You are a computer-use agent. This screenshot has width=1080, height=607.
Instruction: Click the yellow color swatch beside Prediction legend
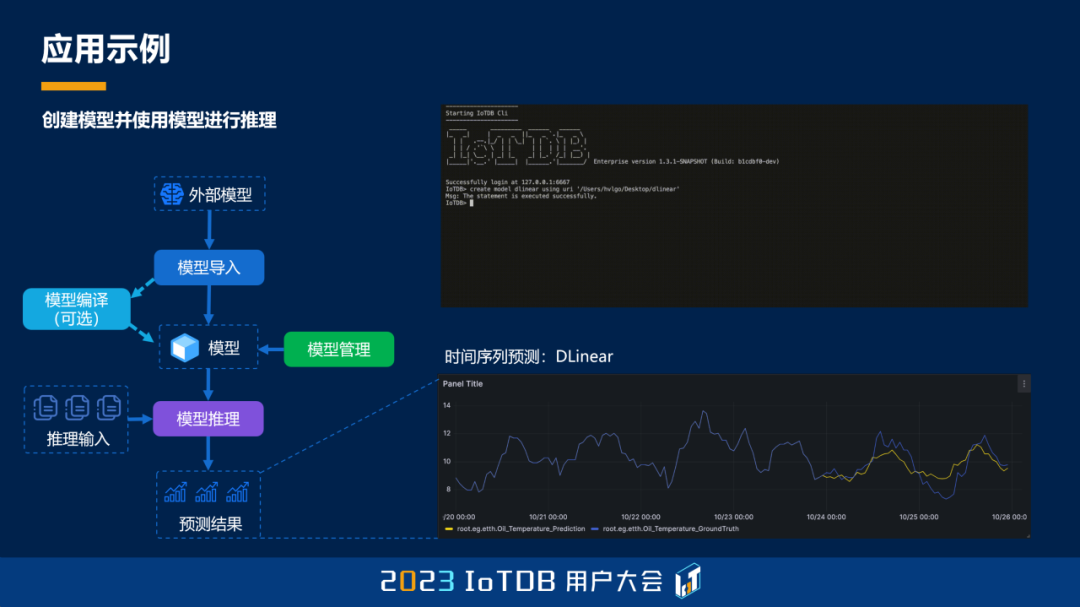tap(448, 526)
